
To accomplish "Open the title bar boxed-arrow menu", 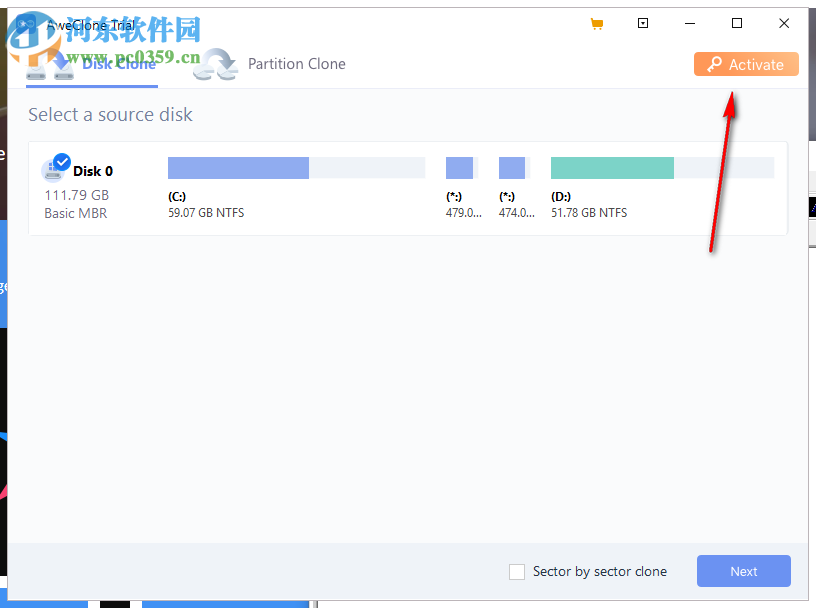I will (643, 23).
